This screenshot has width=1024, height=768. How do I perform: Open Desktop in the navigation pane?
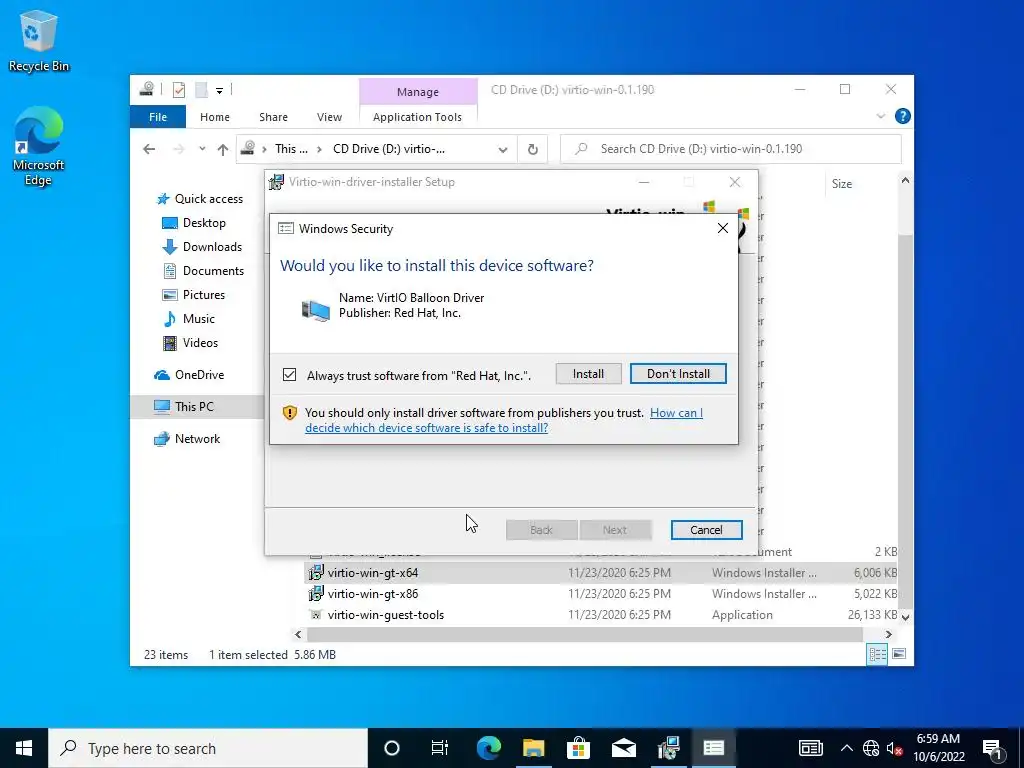[x=194, y=223]
